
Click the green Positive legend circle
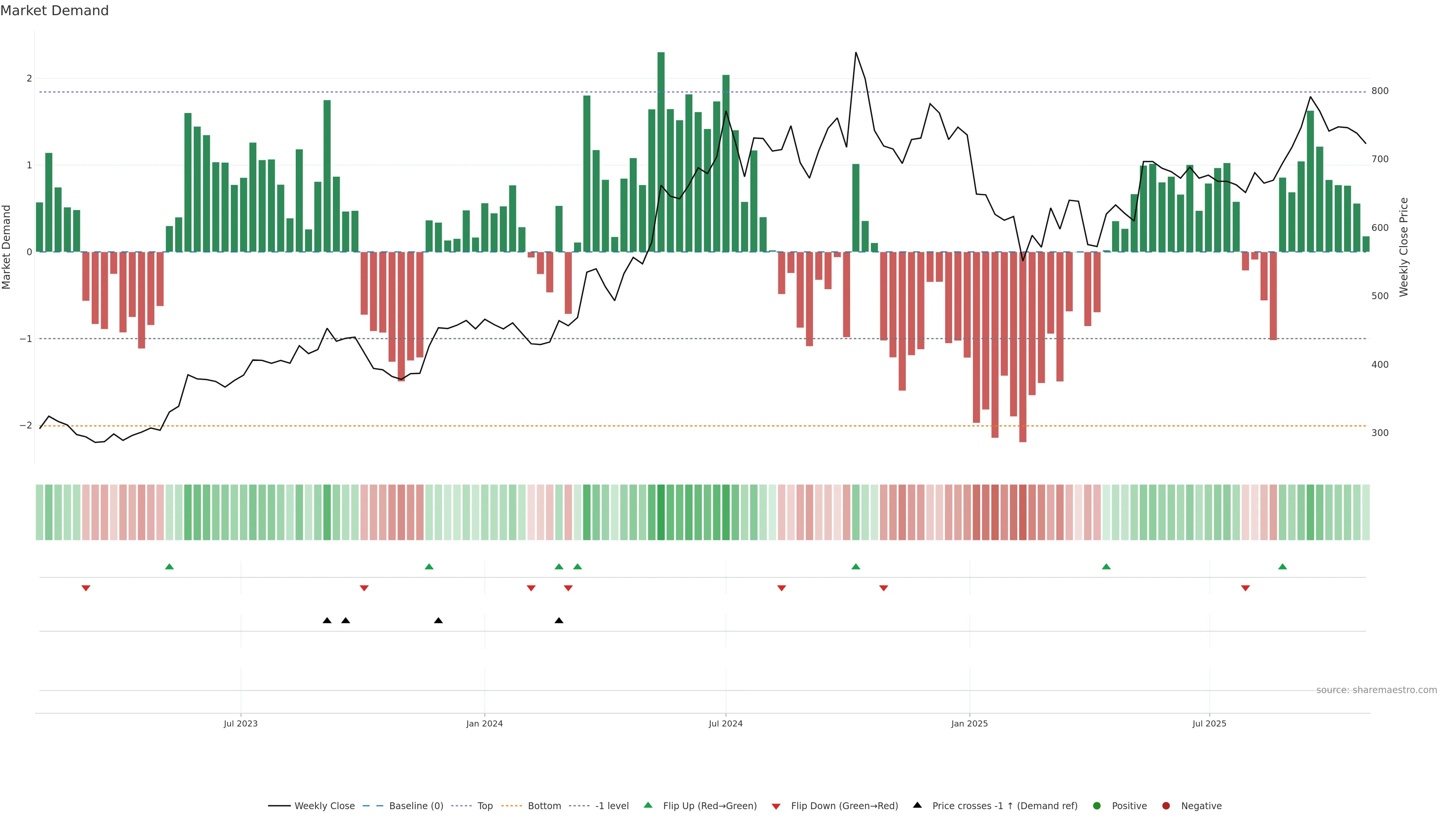pos(1097,805)
